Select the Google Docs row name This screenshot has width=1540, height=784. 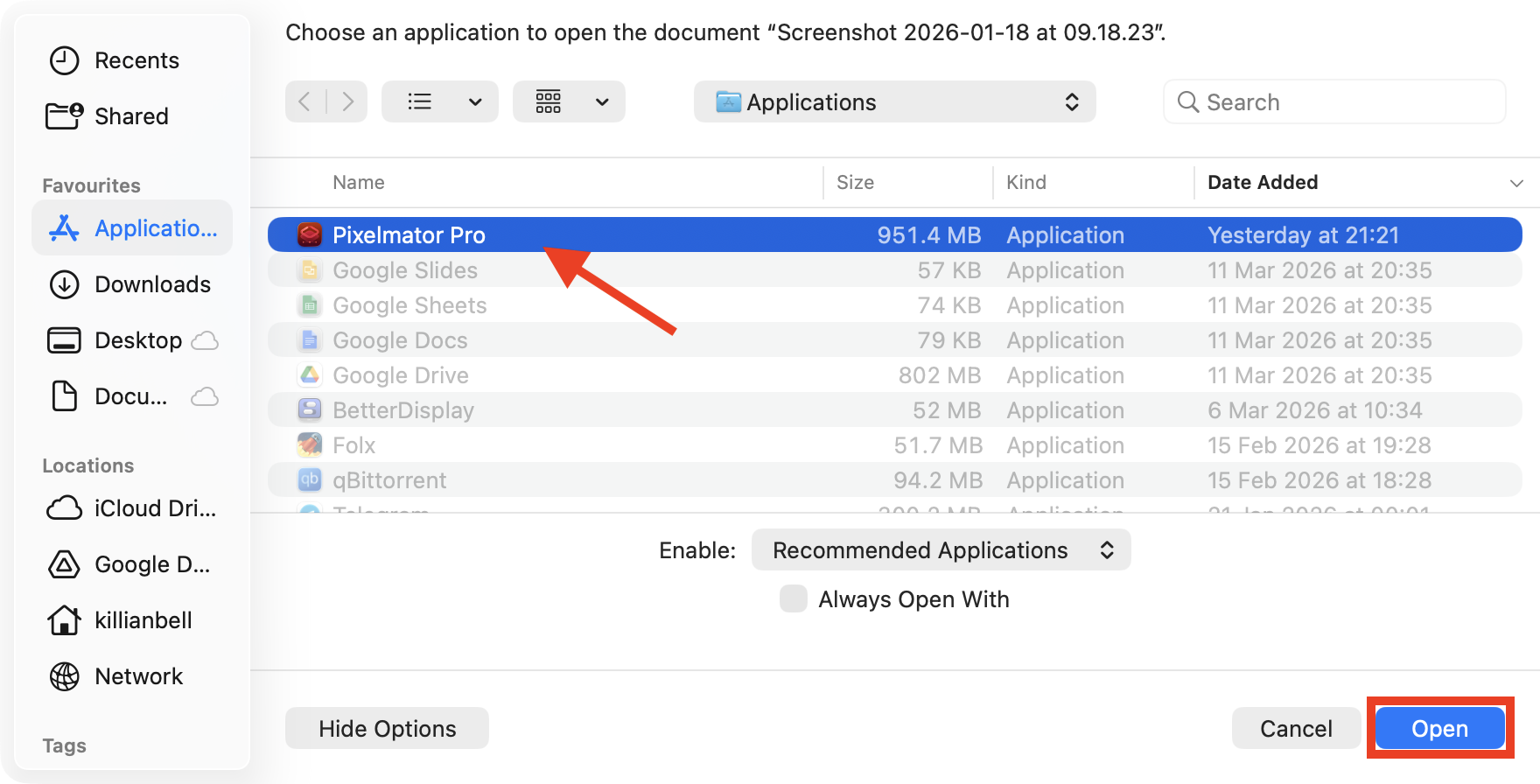tap(400, 339)
